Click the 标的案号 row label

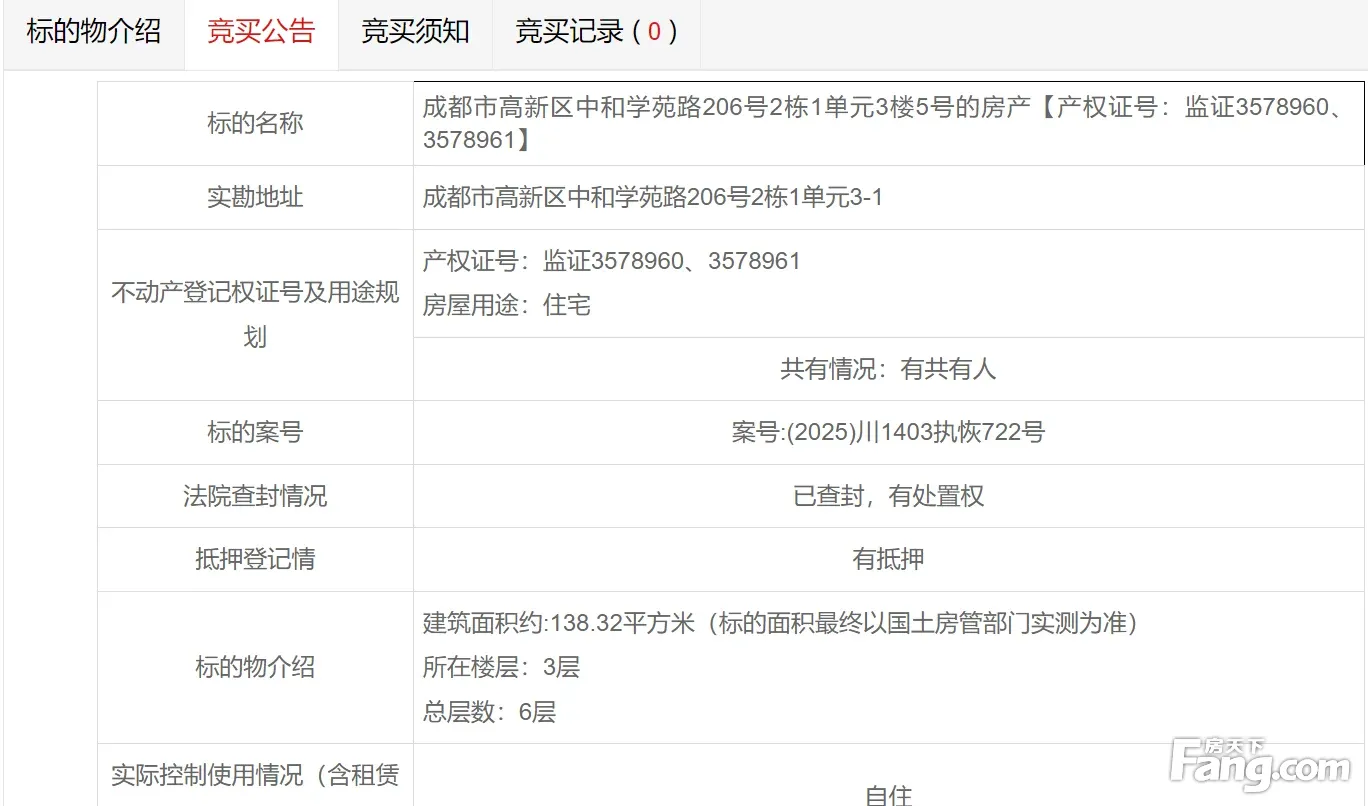click(x=255, y=433)
